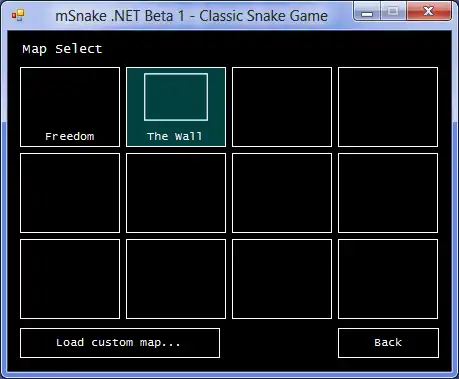The height and width of the screenshot is (379, 459).
Task: Close the mSnake window
Action: (429, 11)
